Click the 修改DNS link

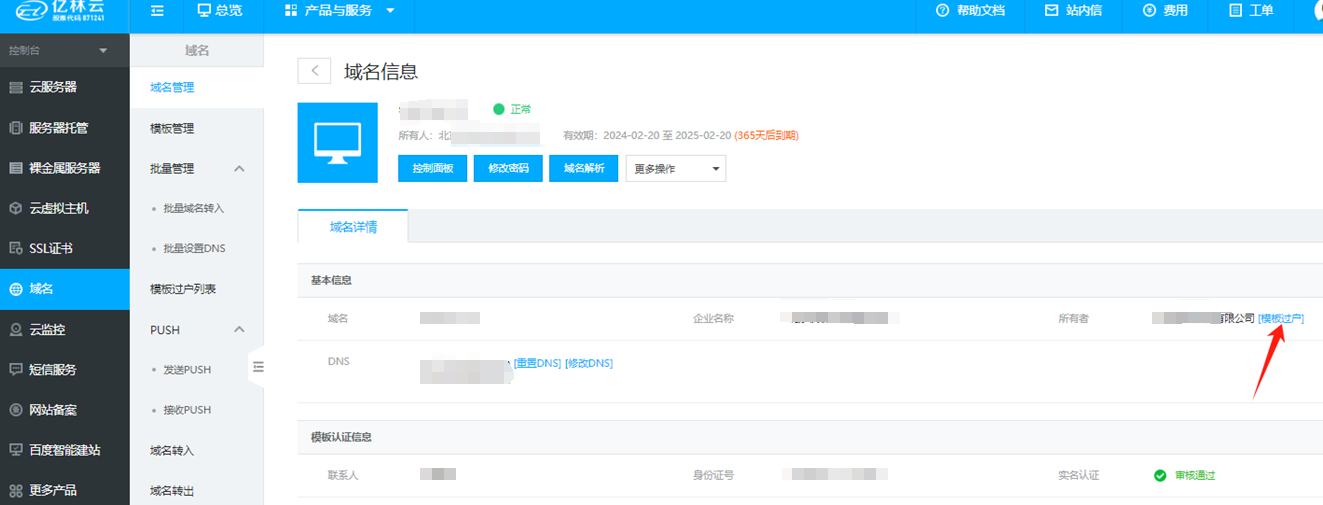point(589,363)
